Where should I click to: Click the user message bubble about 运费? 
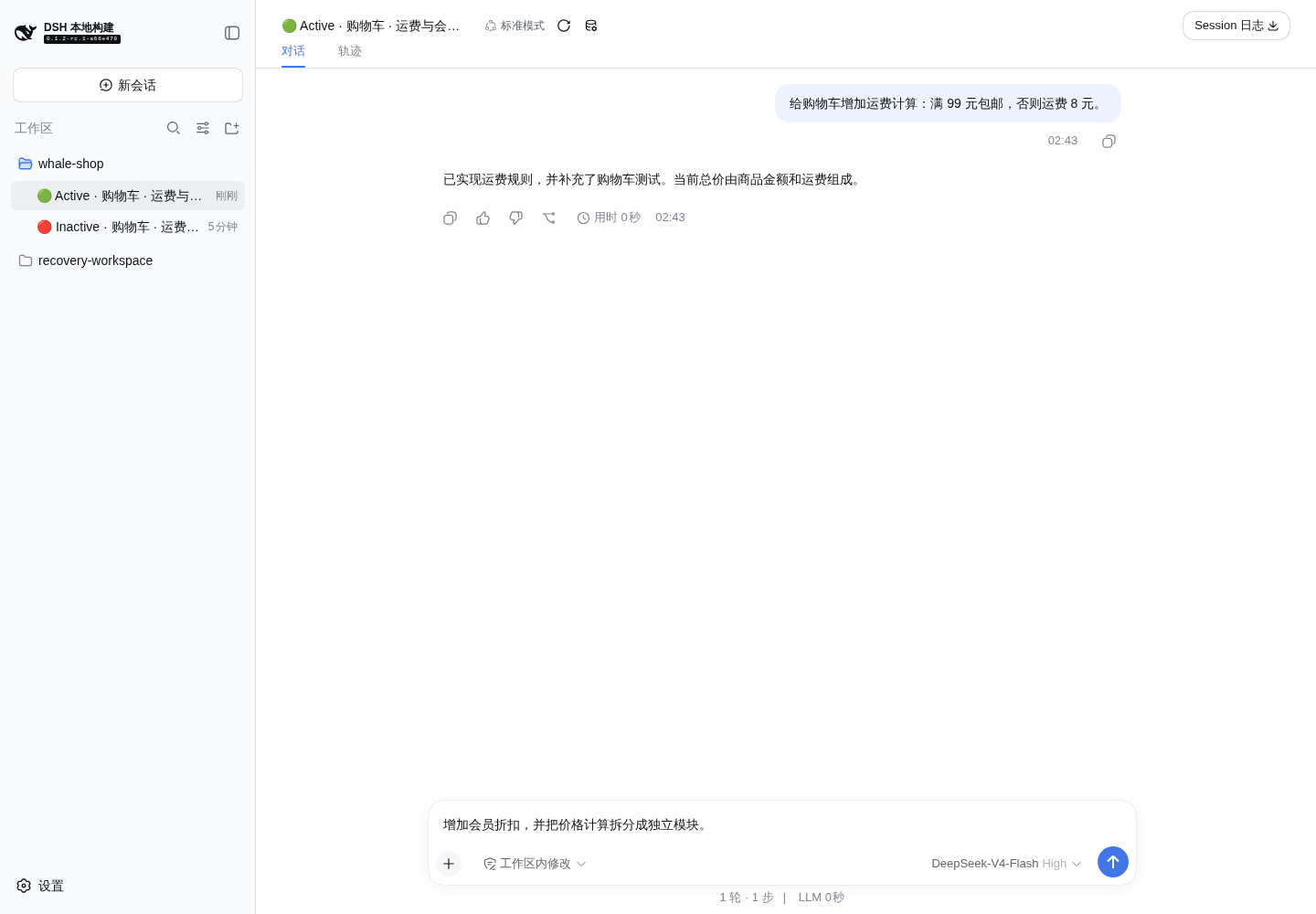948,103
